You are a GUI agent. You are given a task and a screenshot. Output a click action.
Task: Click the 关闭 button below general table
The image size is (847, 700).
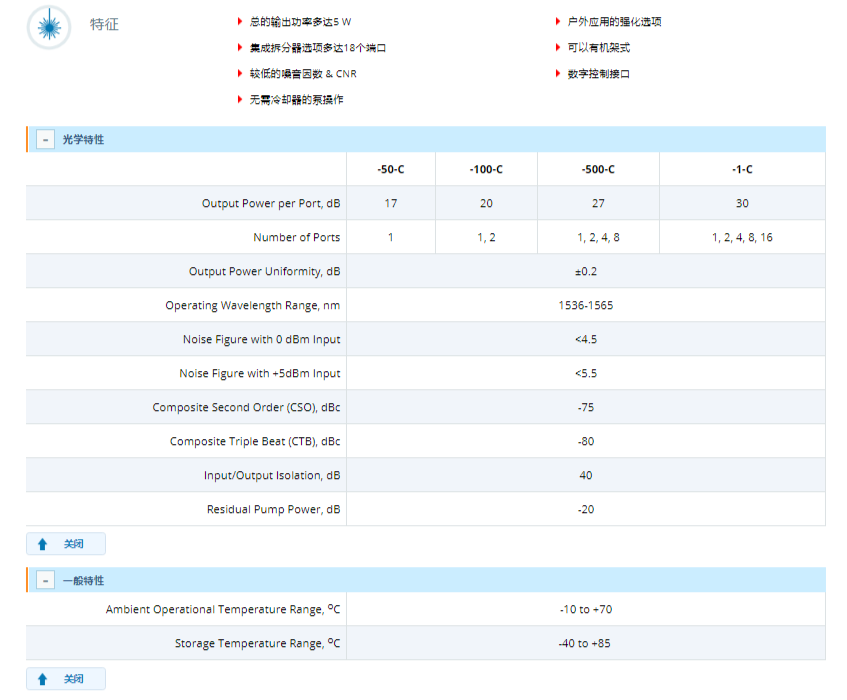click(x=66, y=679)
